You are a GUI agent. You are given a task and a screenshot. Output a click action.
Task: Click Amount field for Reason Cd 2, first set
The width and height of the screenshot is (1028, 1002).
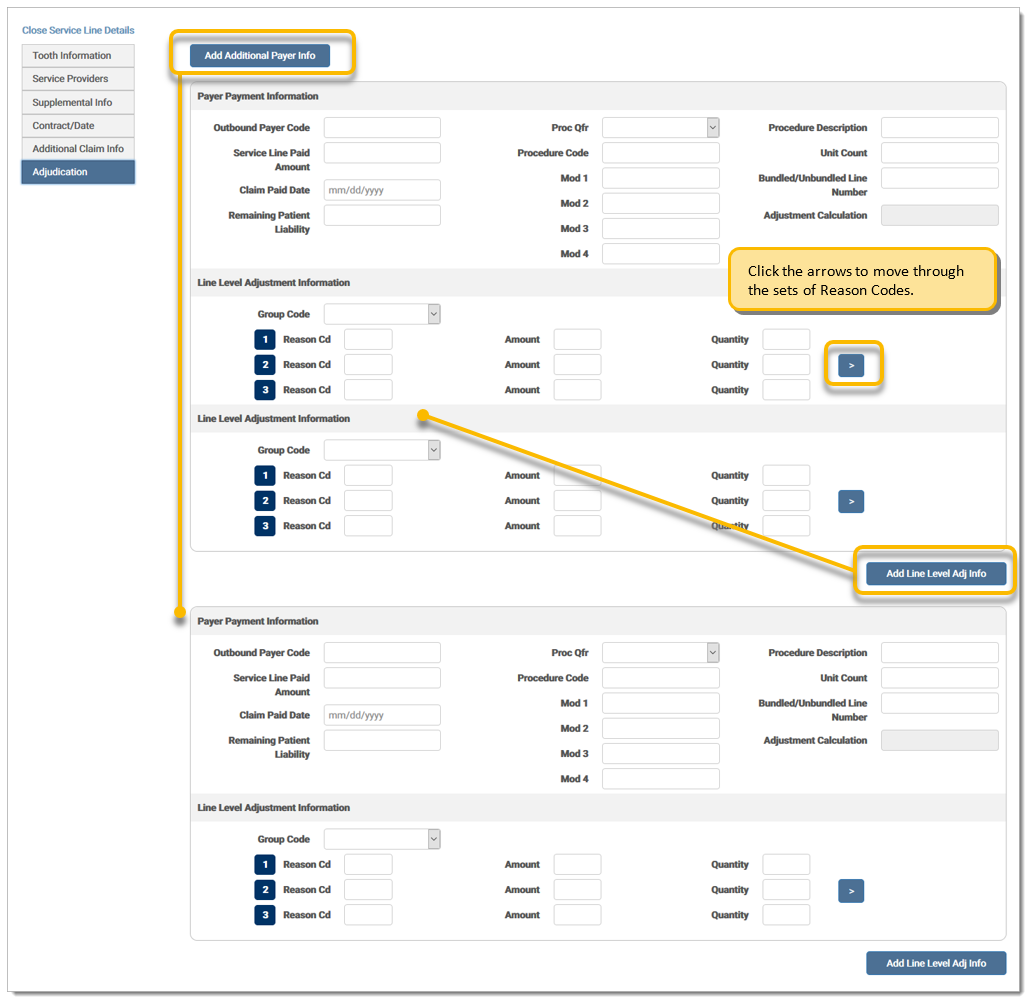577,365
